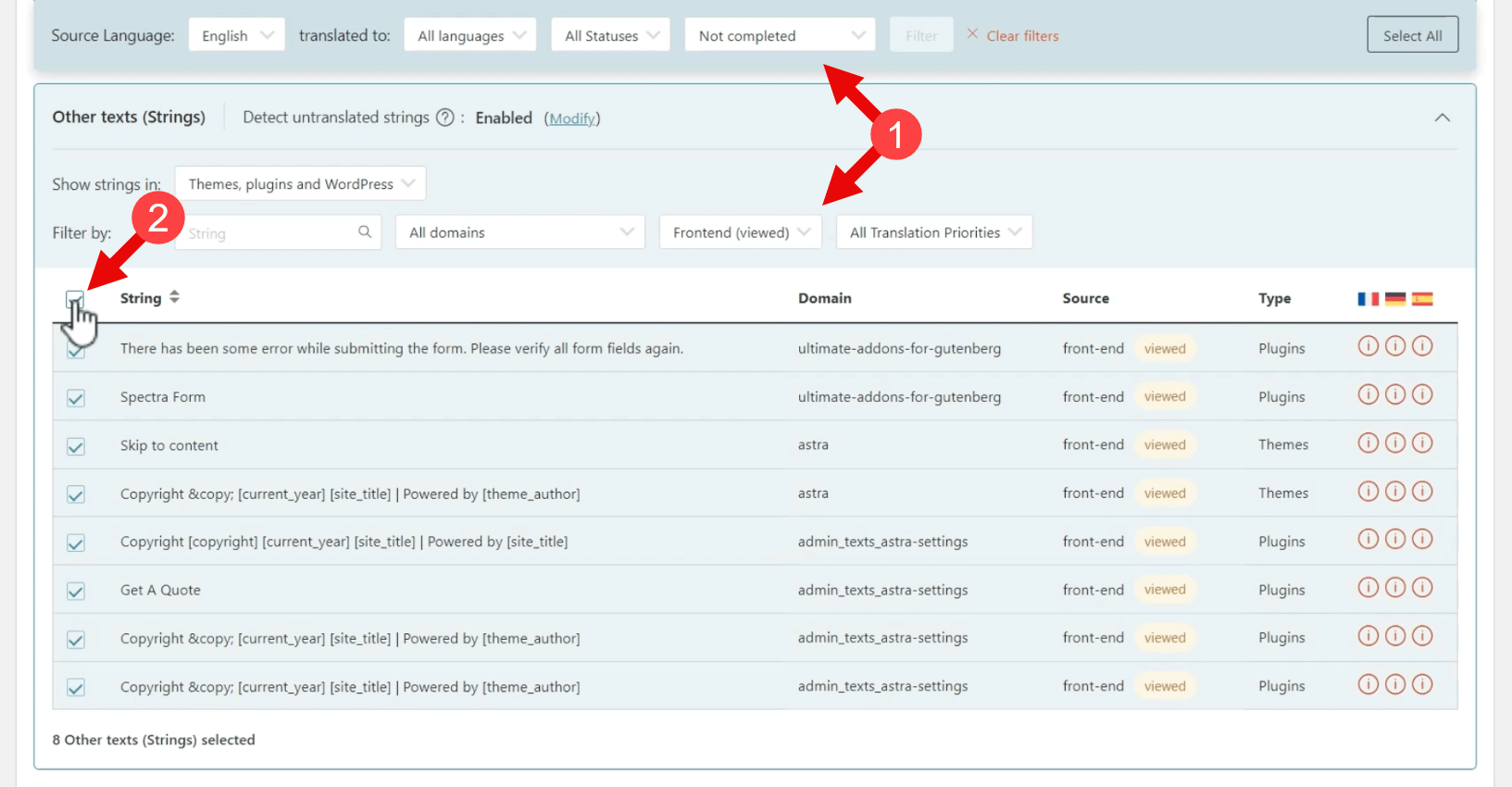This screenshot has height=787, width=1512.
Task: Click Spanish status icon for 'Get A Quote'
Action: tap(1422, 587)
